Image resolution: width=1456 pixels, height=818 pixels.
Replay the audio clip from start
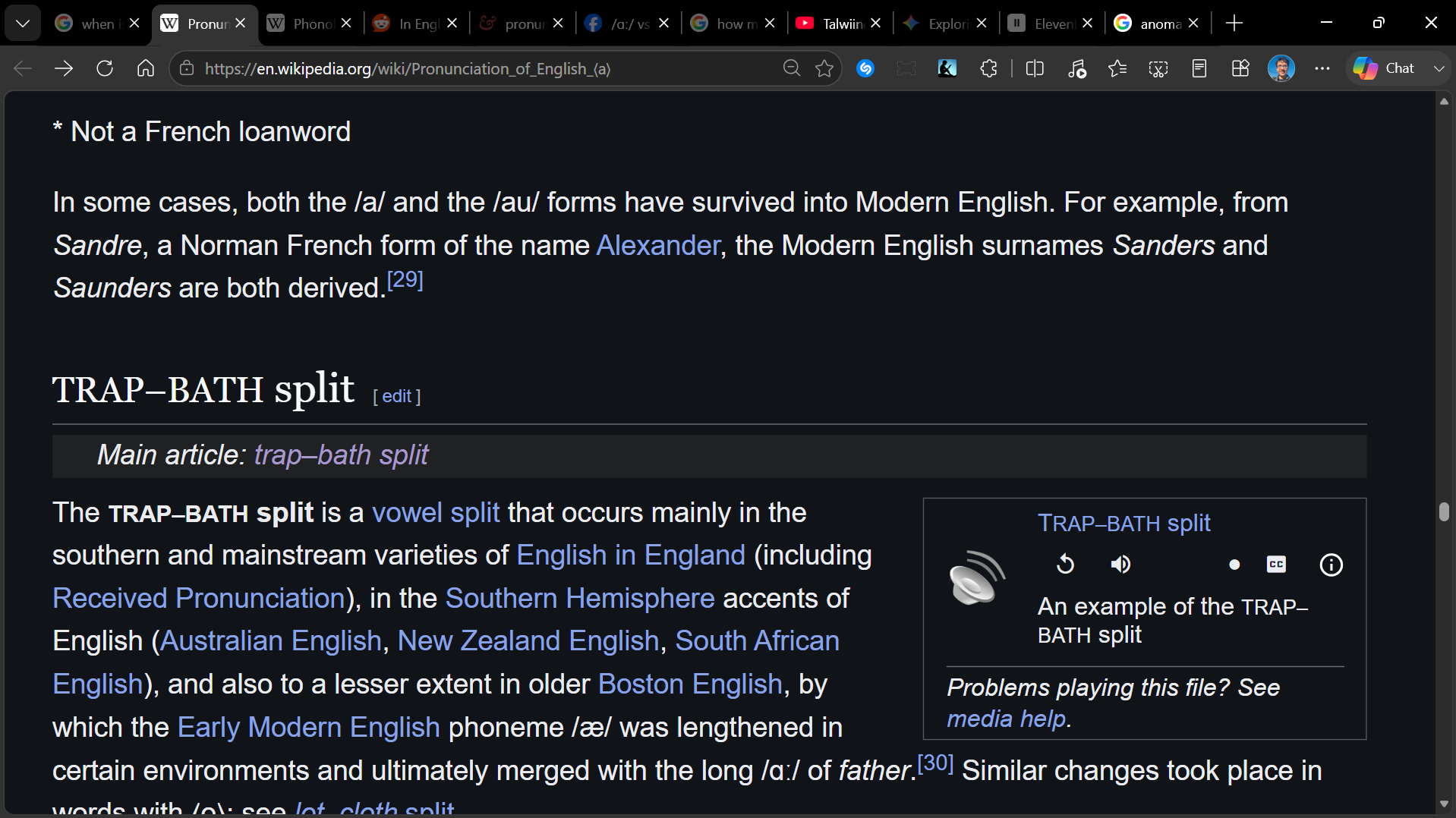pos(1066,565)
